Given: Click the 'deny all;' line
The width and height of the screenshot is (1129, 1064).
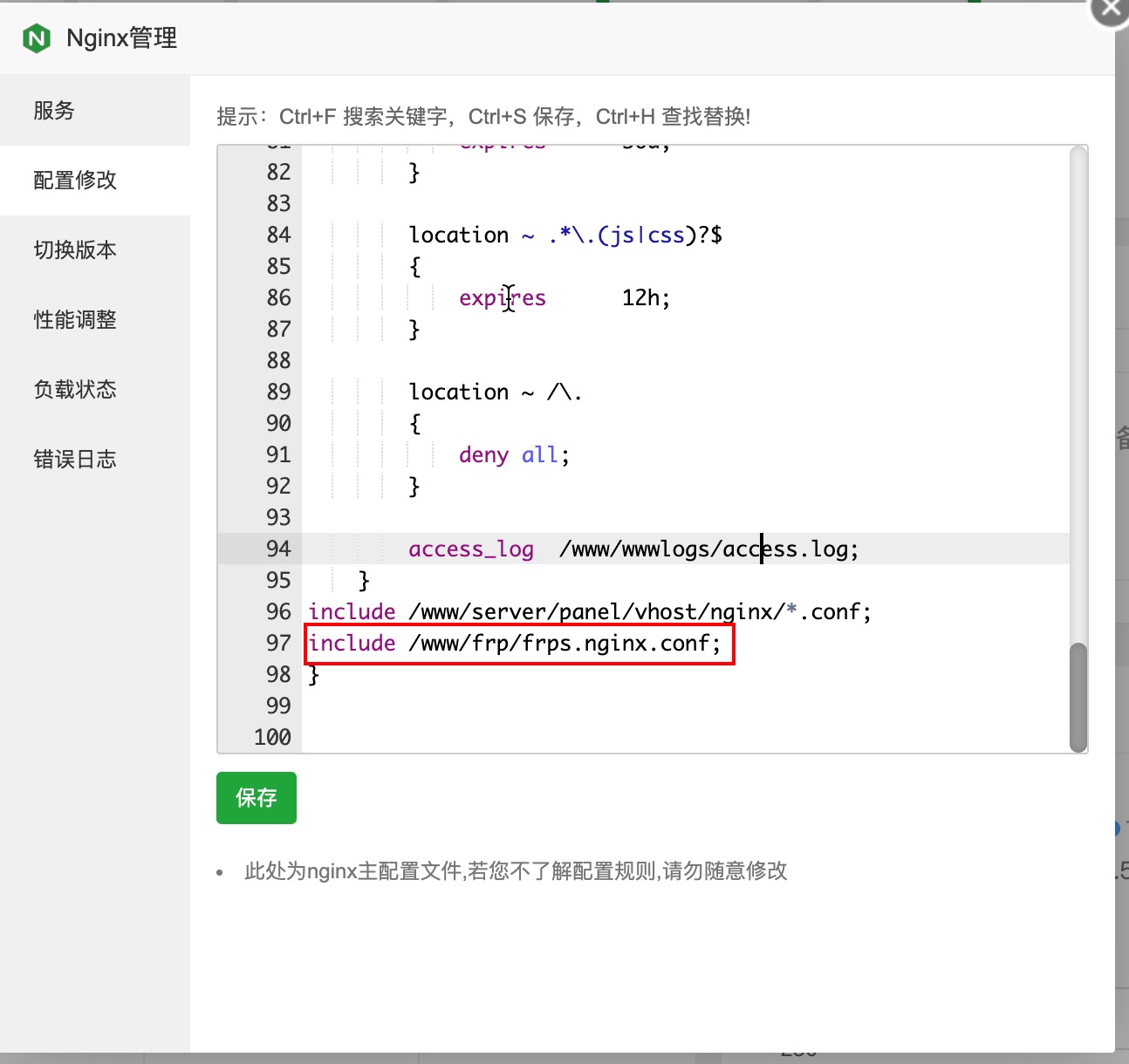Looking at the screenshot, I should (514, 454).
